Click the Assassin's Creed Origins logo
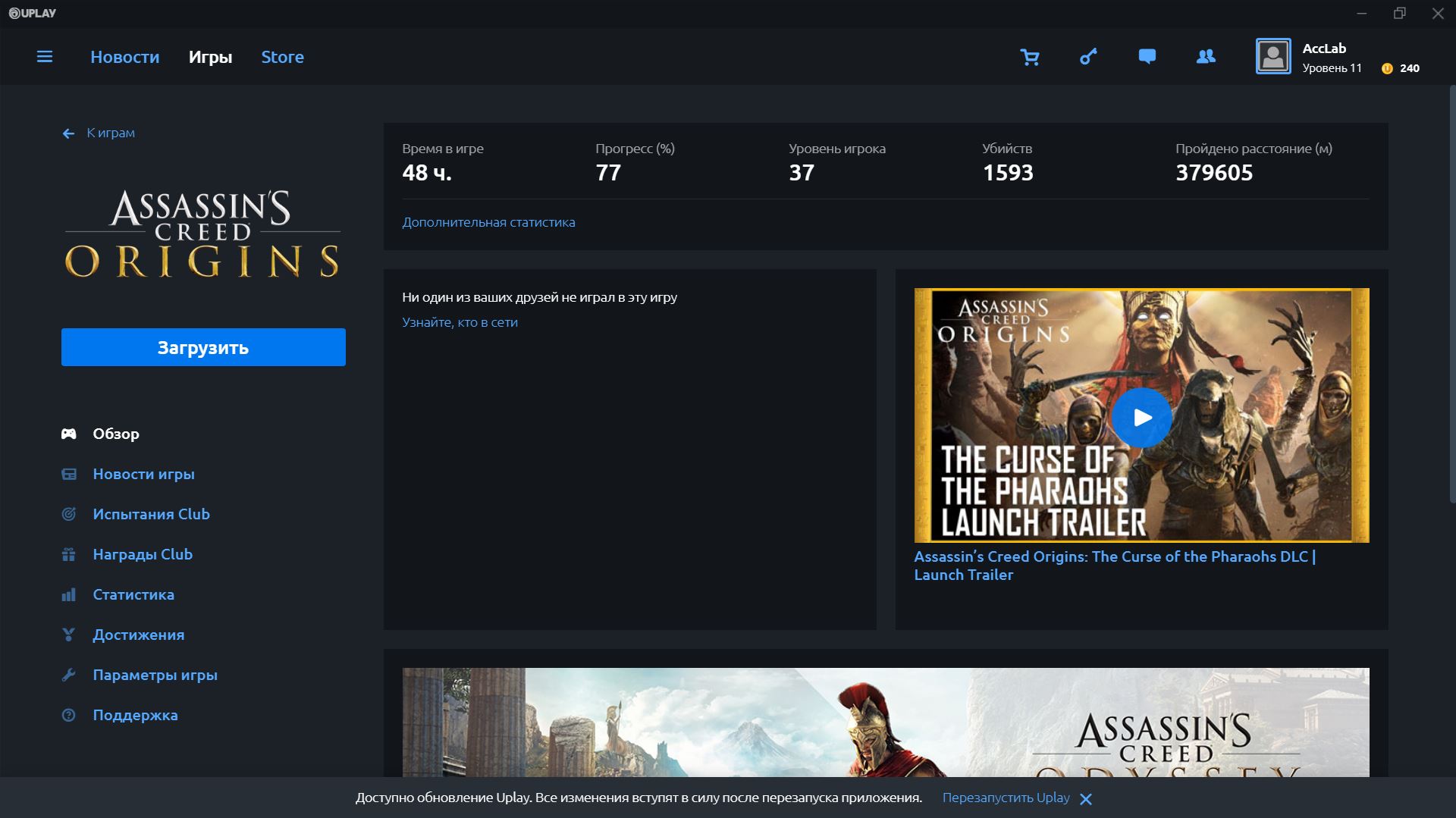The width and height of the screenshot is (1456, 818). click(202, 233)
